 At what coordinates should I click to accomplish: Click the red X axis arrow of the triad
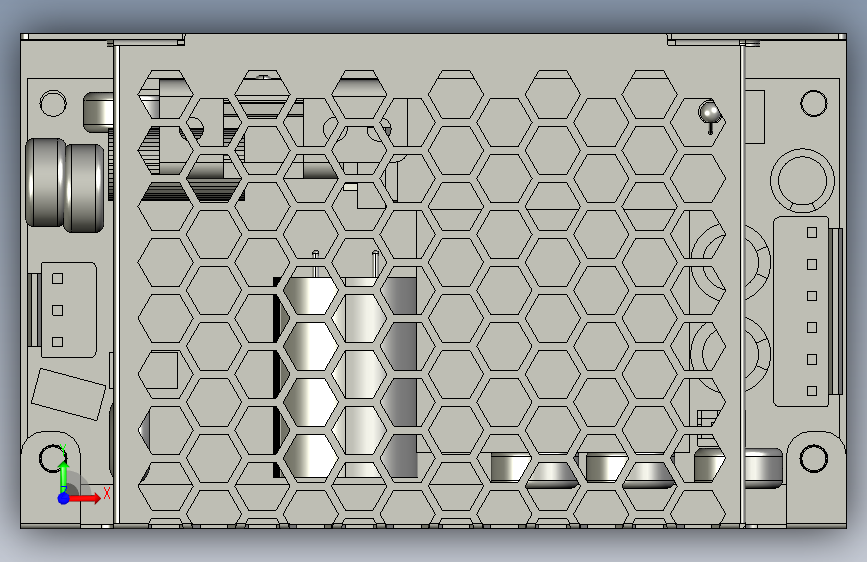pyautogui.click(x=85, y=498)
